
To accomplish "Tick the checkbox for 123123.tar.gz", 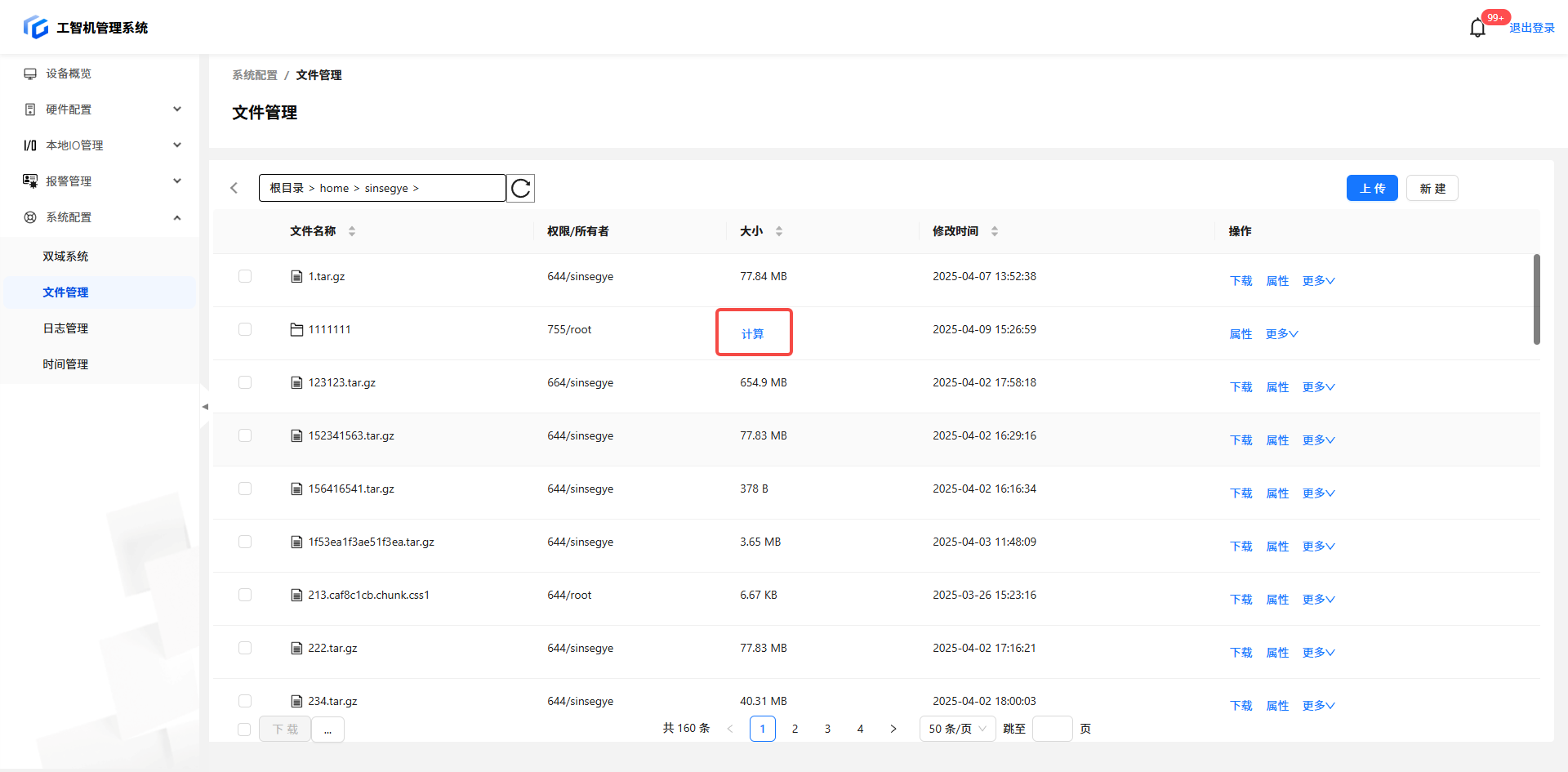I will point(245,383).
